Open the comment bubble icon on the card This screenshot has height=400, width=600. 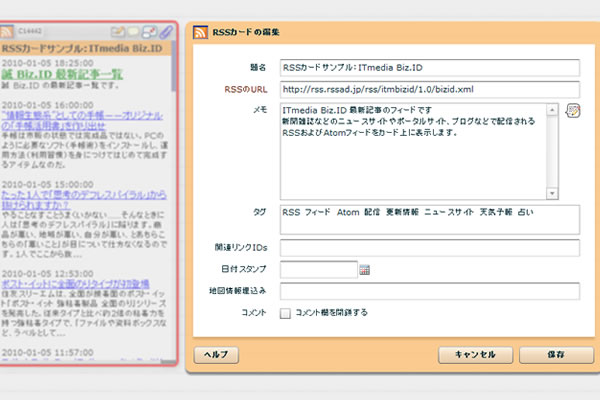point(134,33)
